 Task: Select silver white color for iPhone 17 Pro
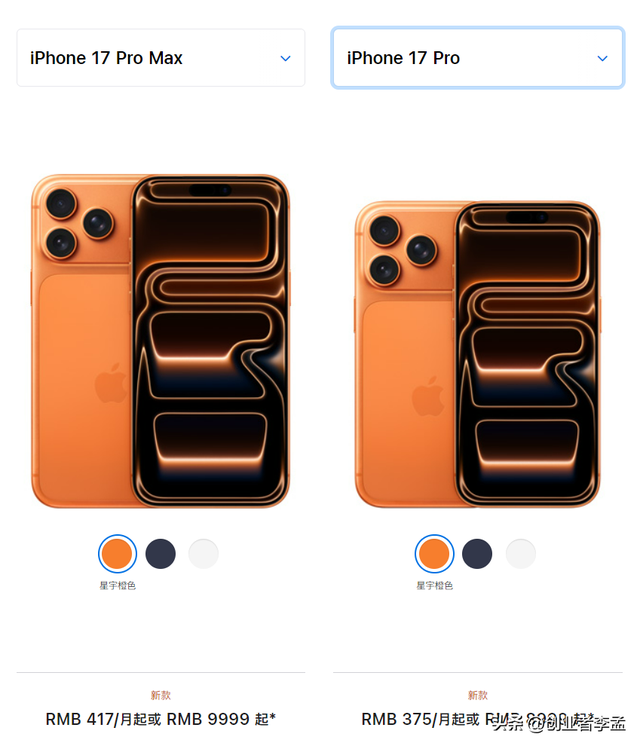521,554
